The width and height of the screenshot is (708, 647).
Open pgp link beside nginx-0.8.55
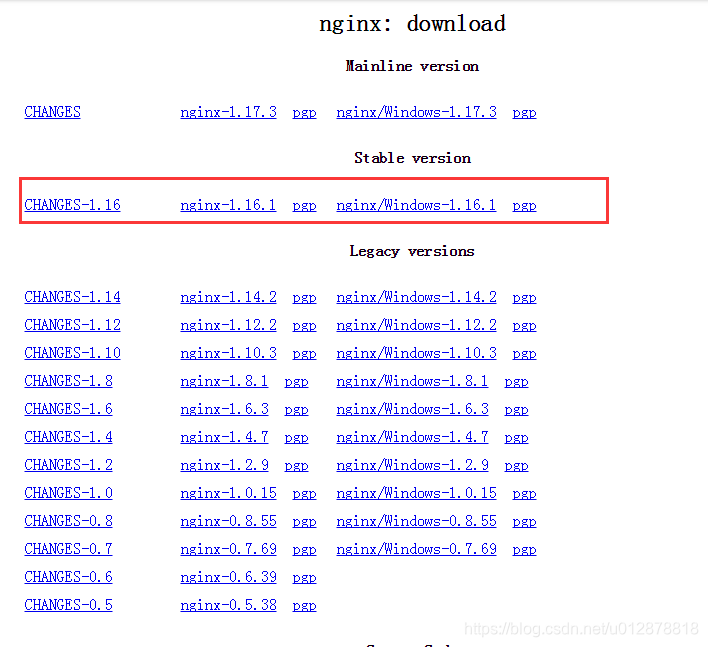[304, 522]
